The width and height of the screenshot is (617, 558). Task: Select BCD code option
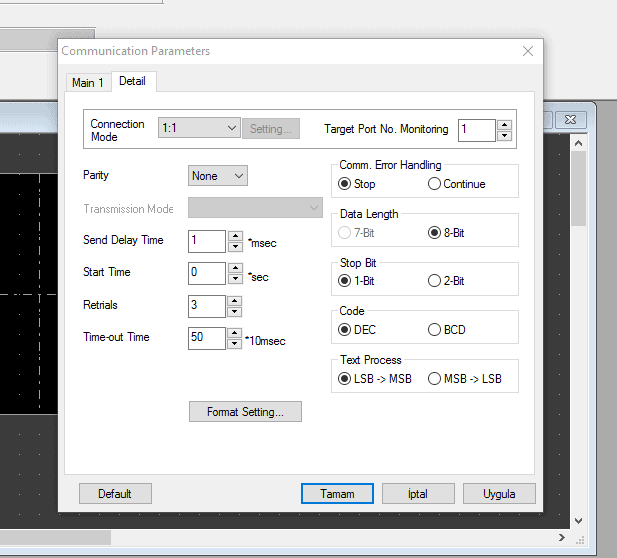(x=434, y=330)
